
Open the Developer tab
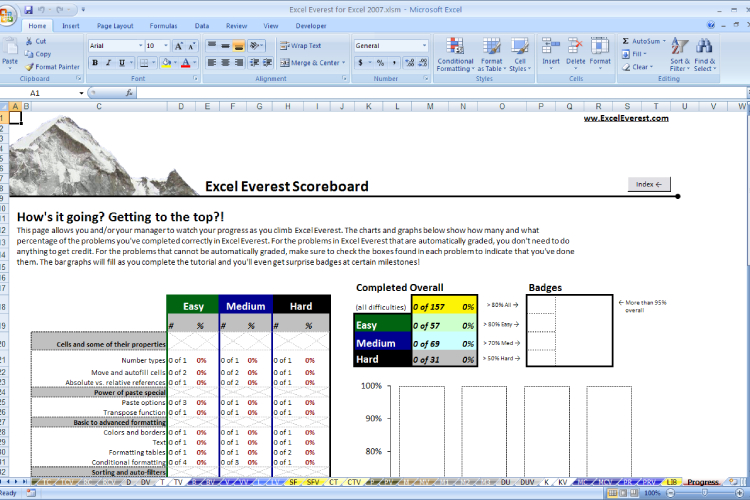pyautogui.click(x=311, y=26)
